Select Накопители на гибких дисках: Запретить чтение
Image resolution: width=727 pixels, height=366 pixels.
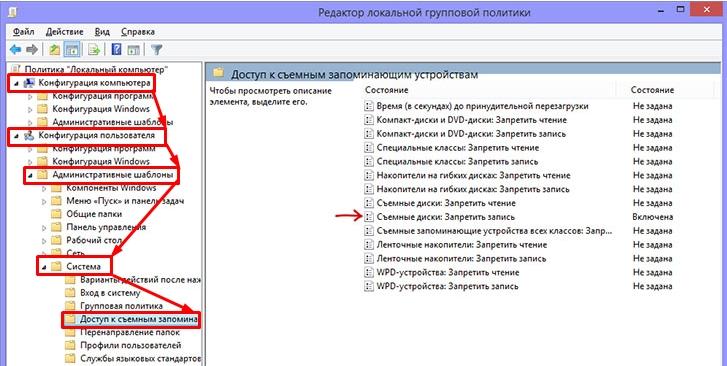click(473, 176)
